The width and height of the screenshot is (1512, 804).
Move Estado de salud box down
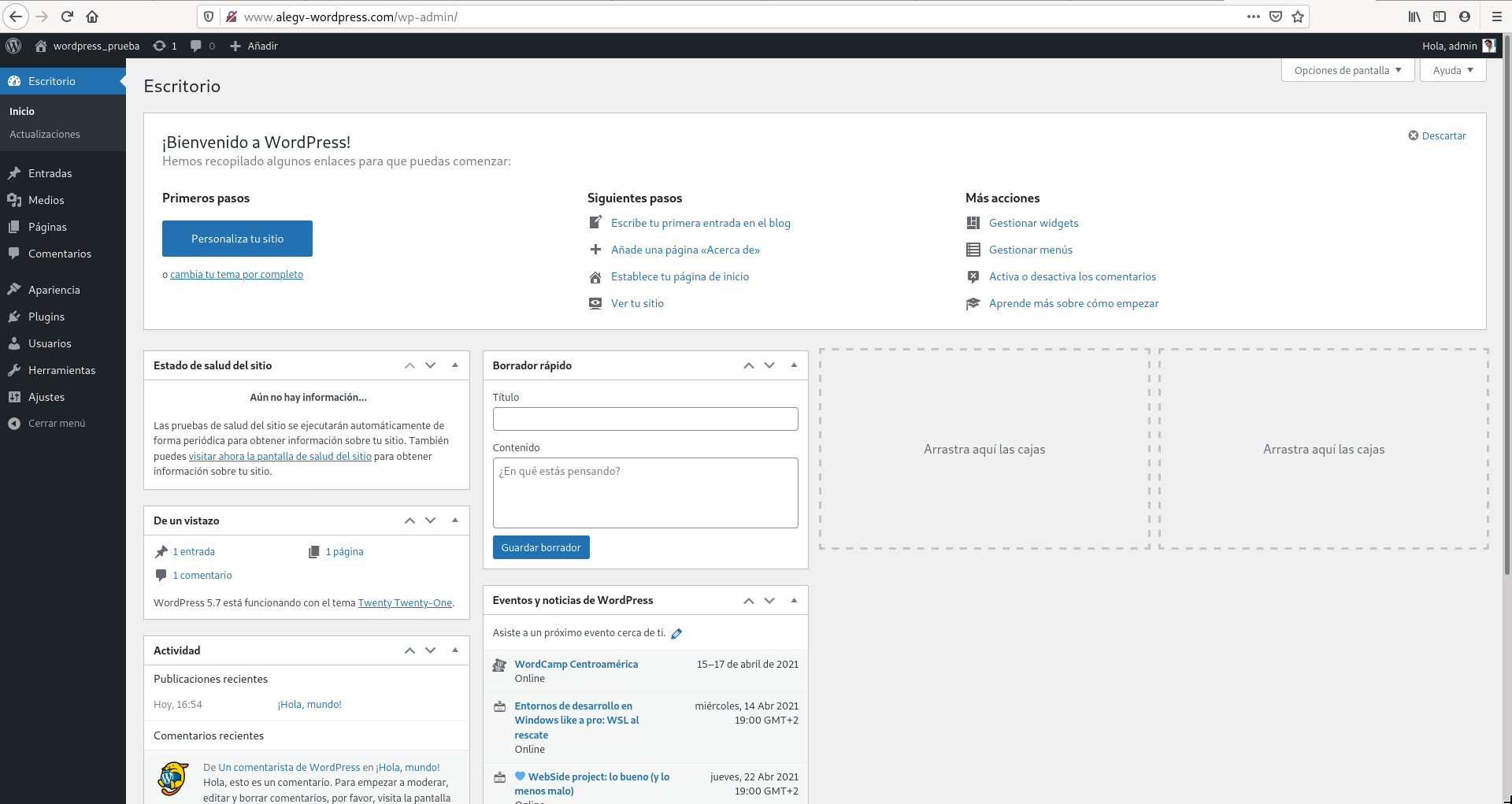click(430, 365)
